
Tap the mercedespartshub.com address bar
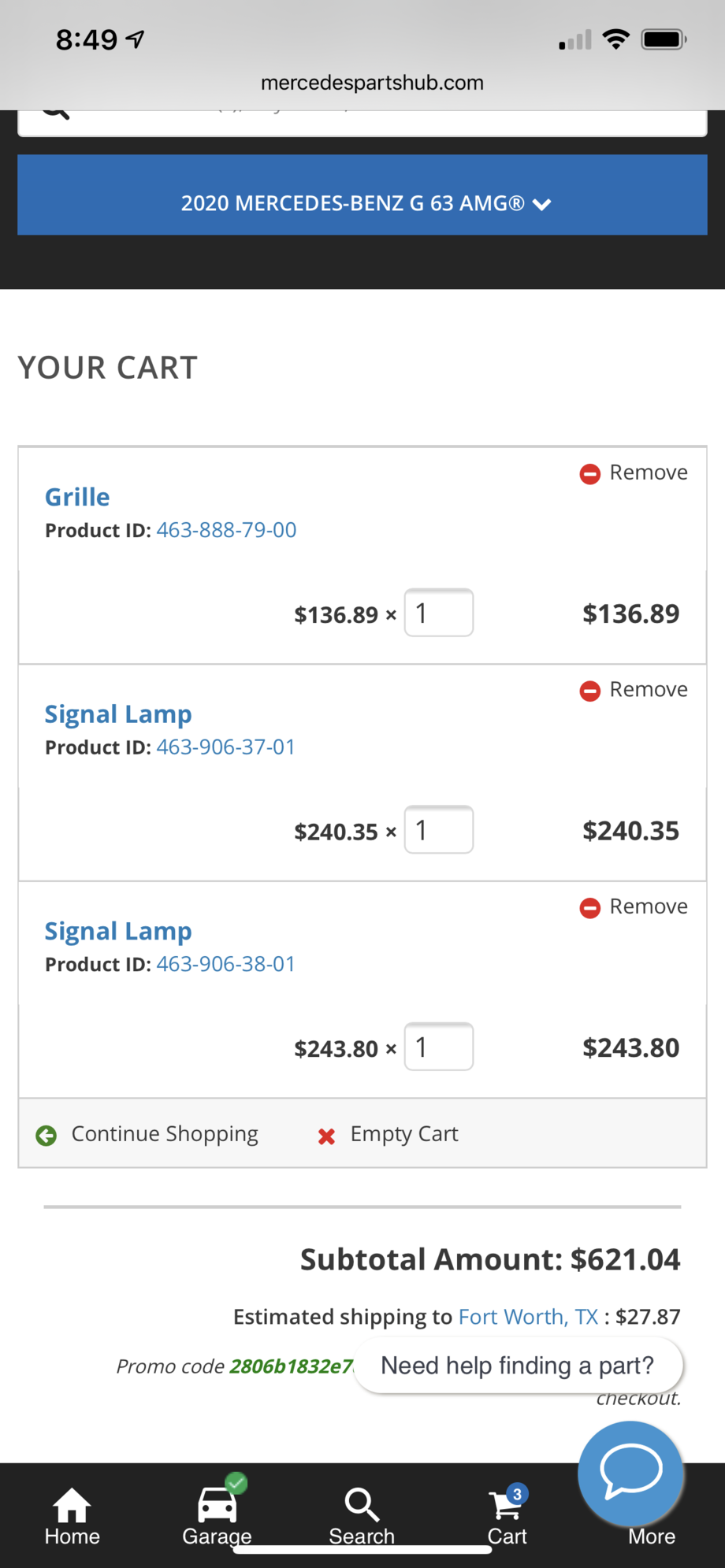click(372, 83)
